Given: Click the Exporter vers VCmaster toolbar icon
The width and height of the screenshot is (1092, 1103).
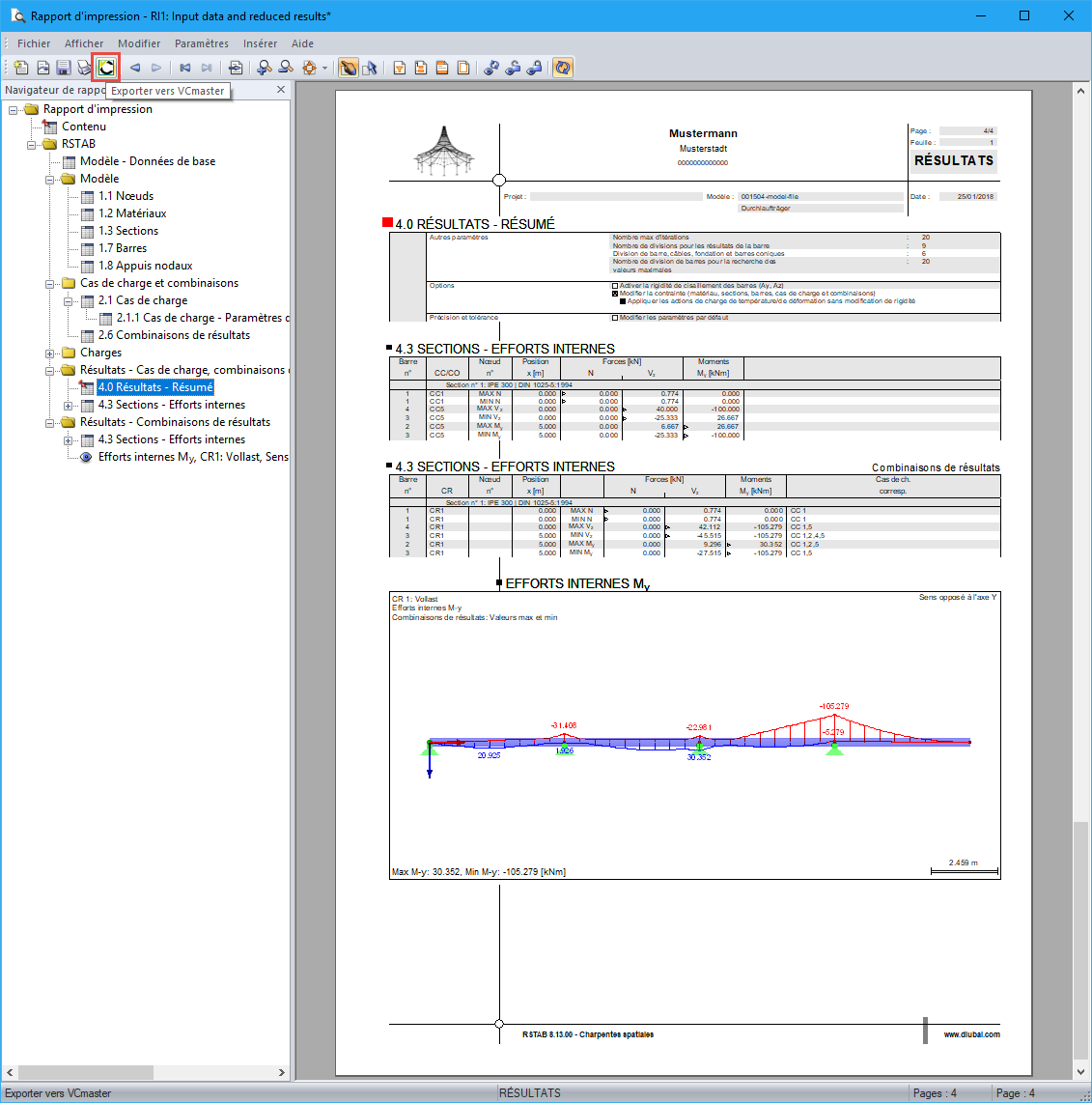Looking at the screenshot, I should click(x=106, y=68).
